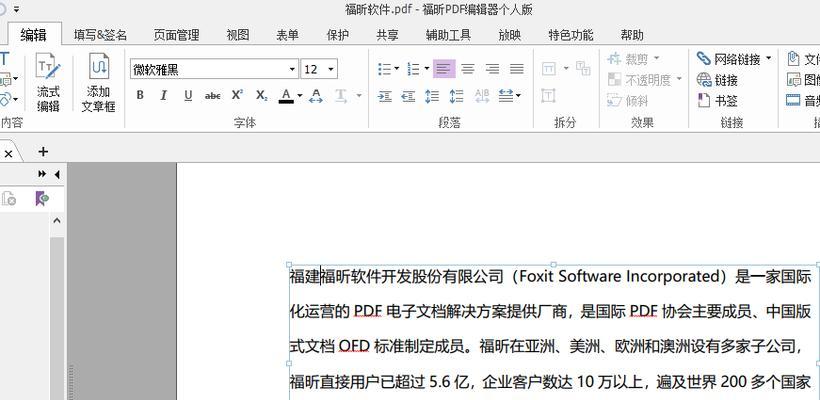This screenshot has width=820, height=400.
Task: Click the 书签 bookmark button
Action: pyautogui.click(x=717, y=100)
